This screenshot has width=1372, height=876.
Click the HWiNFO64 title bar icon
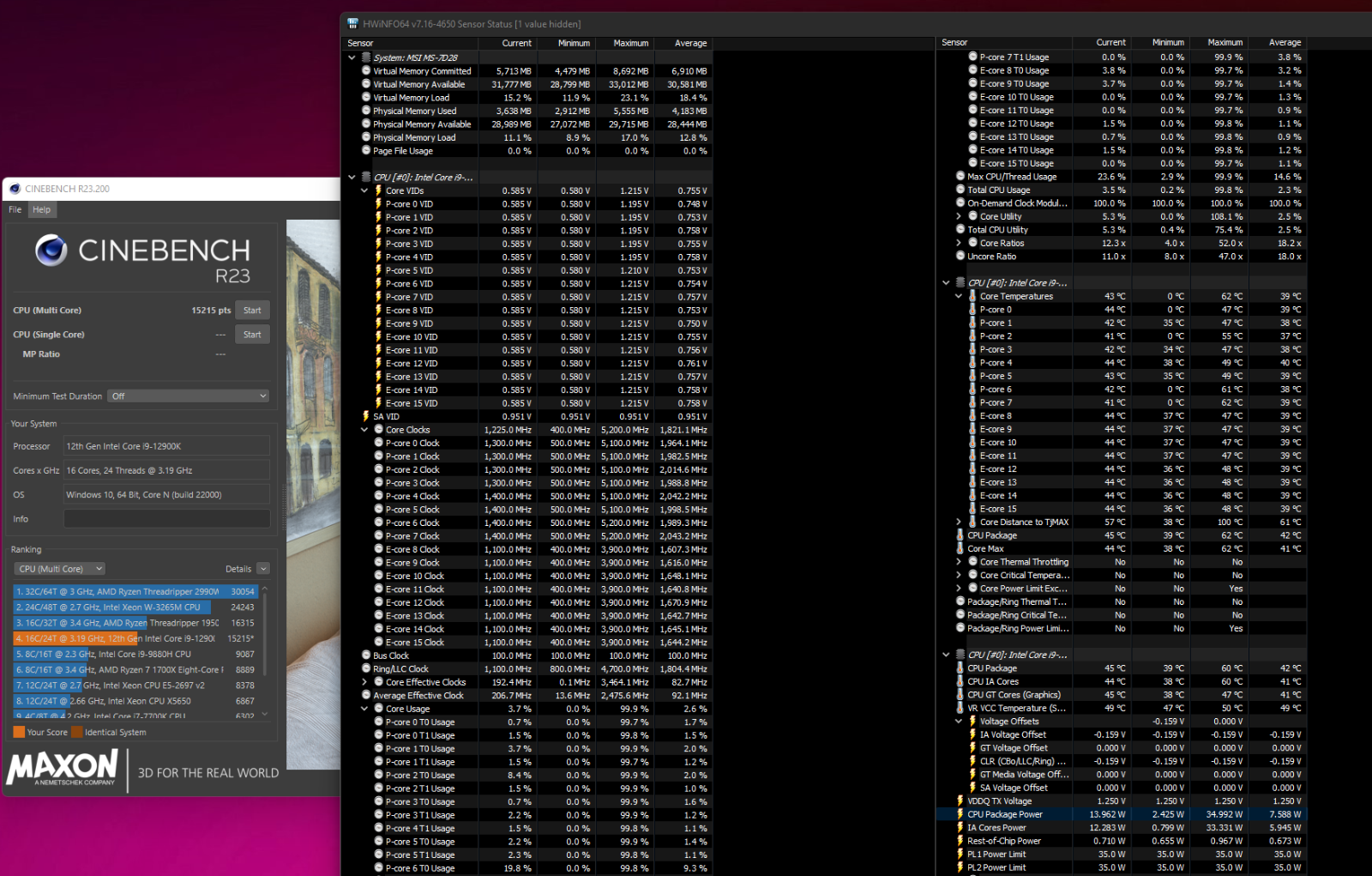tap(352, 24)
